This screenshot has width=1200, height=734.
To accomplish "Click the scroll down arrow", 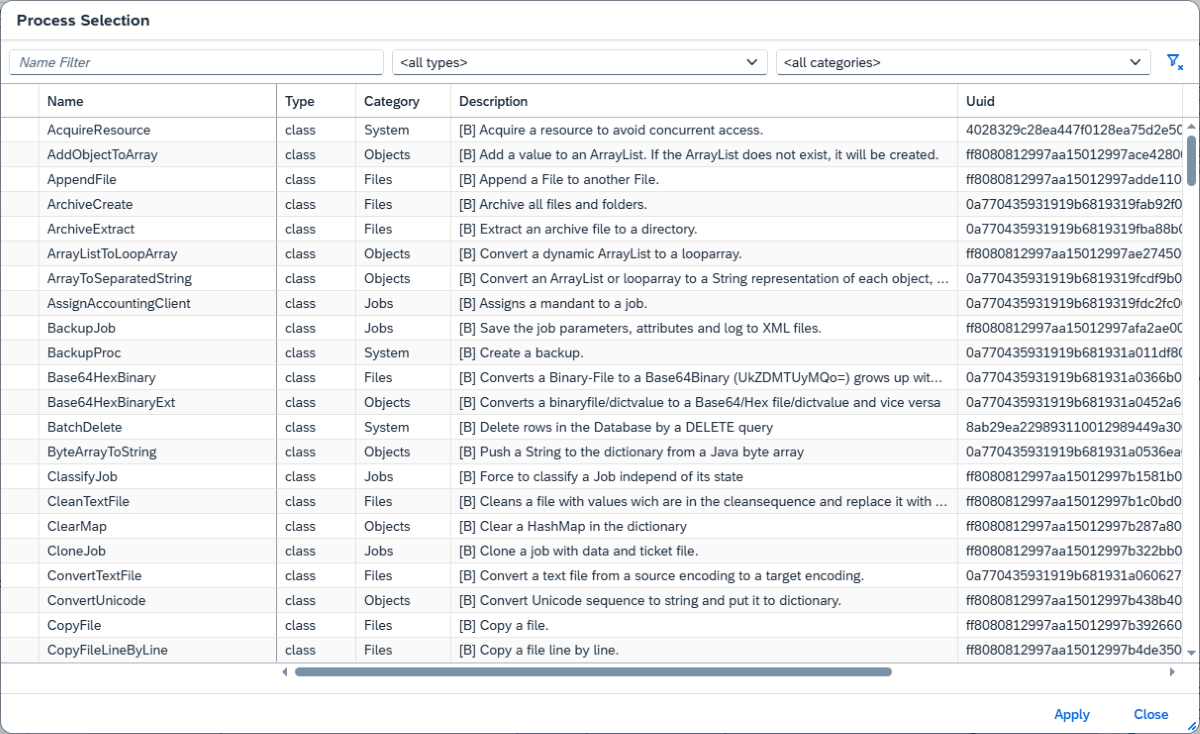I will (x=1190, y=651).
